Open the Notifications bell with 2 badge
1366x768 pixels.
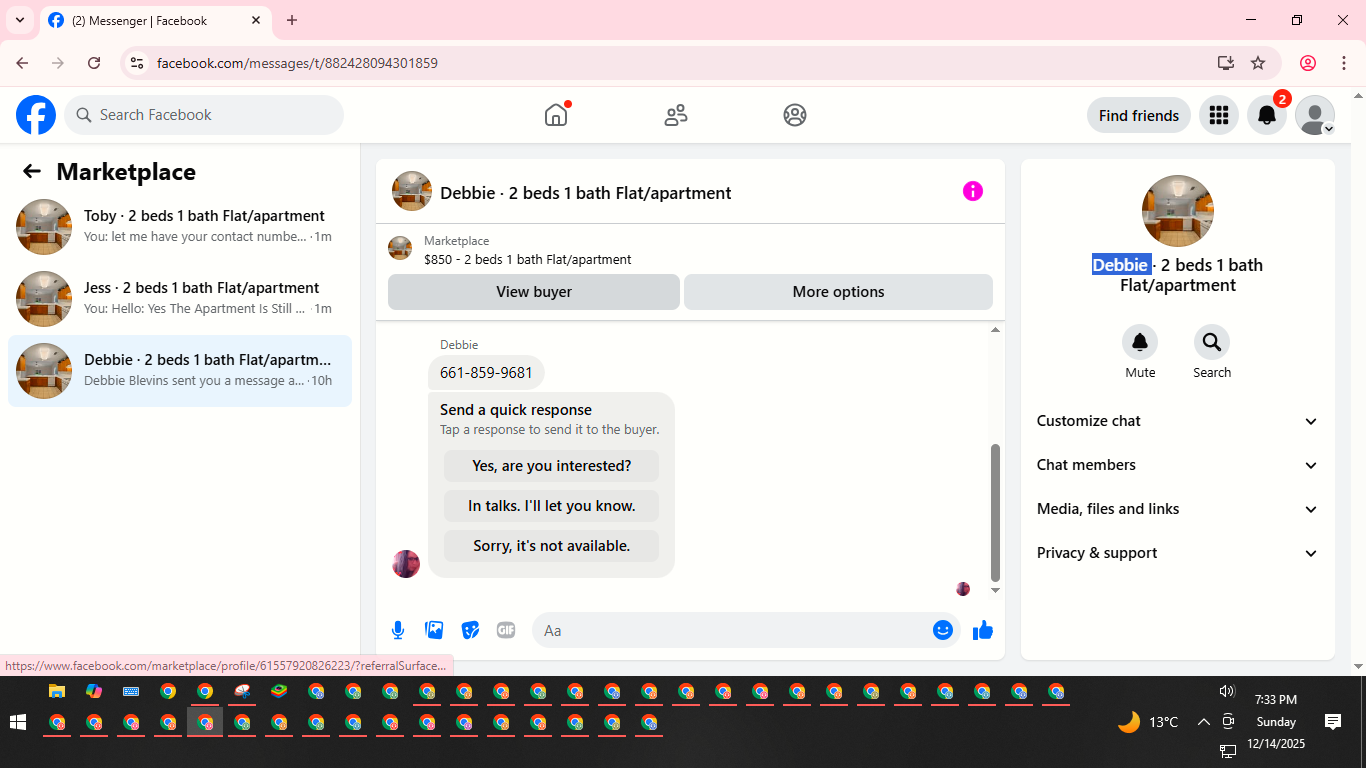click(x=1267, y=115)
